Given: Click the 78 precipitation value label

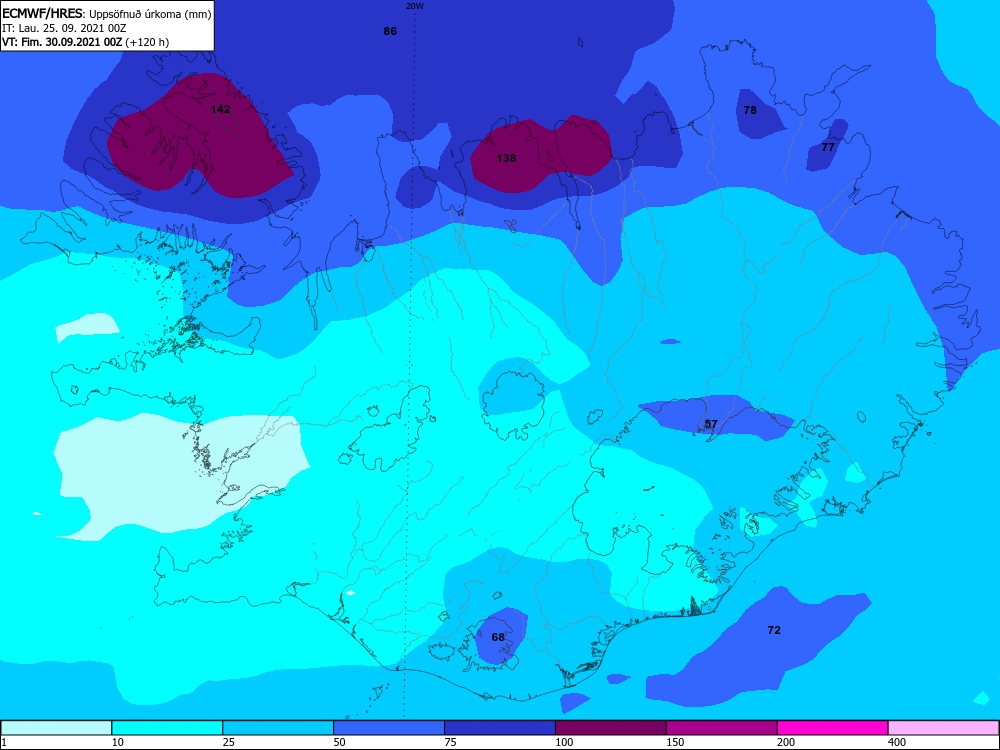Looking at the screenshot, I should pyautogui.click(x=750, y=110).
